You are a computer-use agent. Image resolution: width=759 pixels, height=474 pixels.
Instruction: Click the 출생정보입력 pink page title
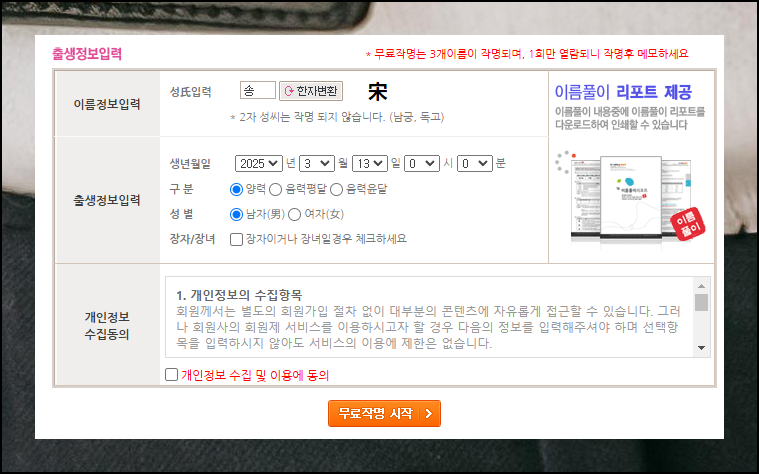pyautogui.click(x=87, y=53)
